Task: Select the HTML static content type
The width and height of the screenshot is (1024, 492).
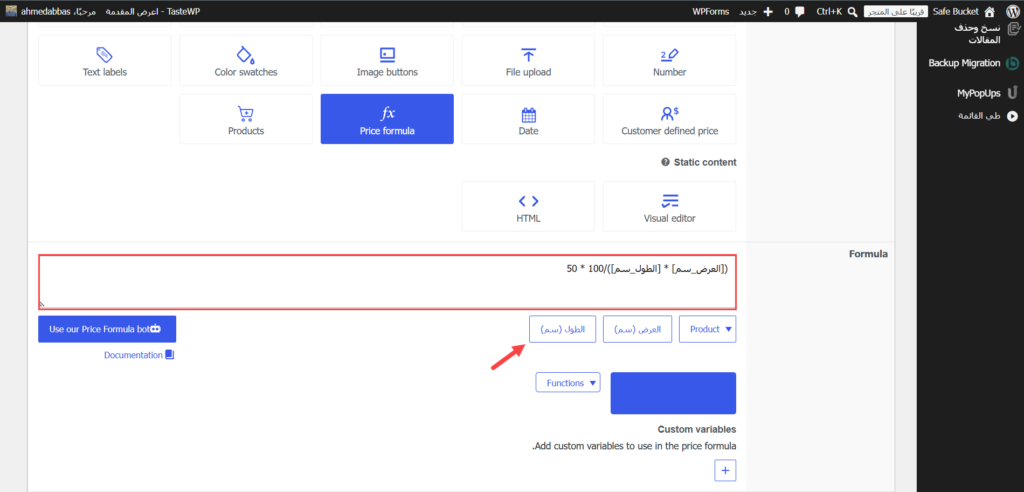Action: 528,206
